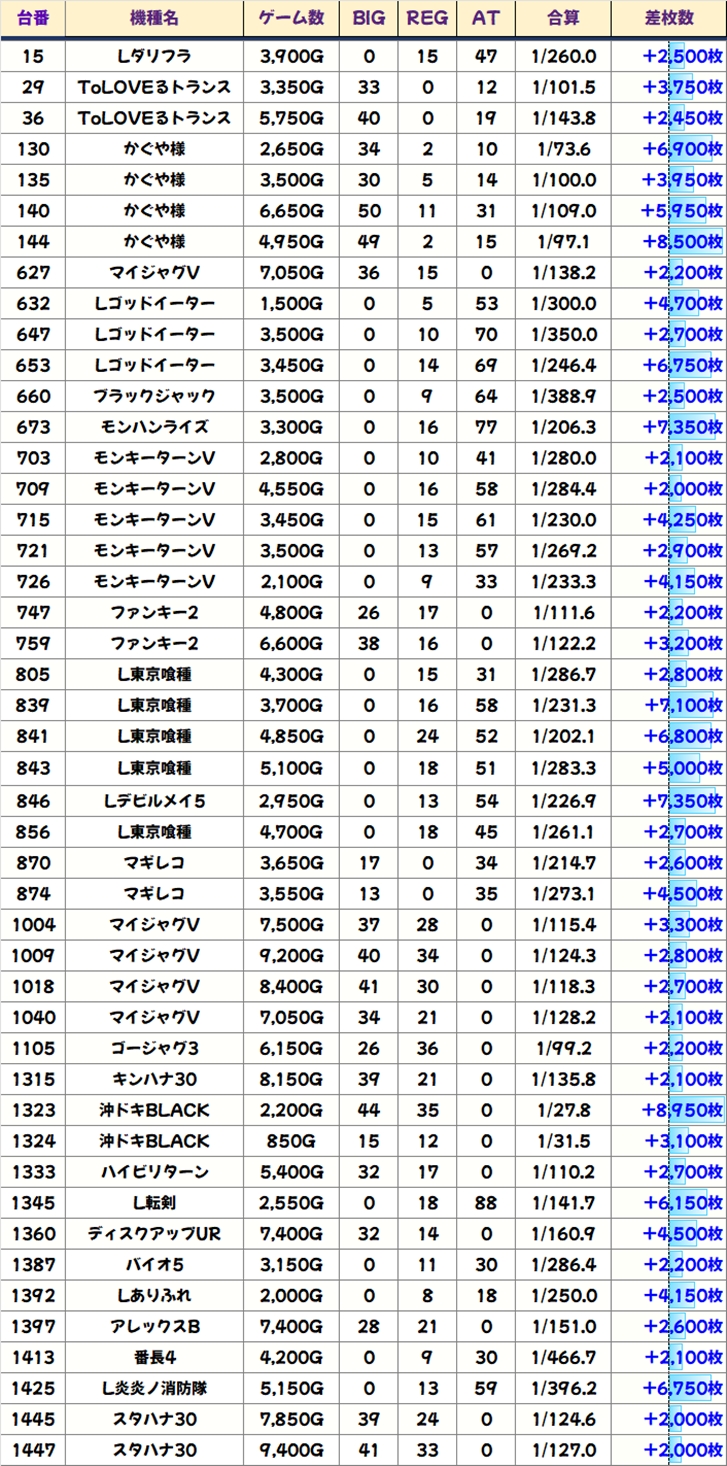Click 1/73.6 combined rate cell
727x1466 pixels.
pyautogui.click(x=564, y=149)
